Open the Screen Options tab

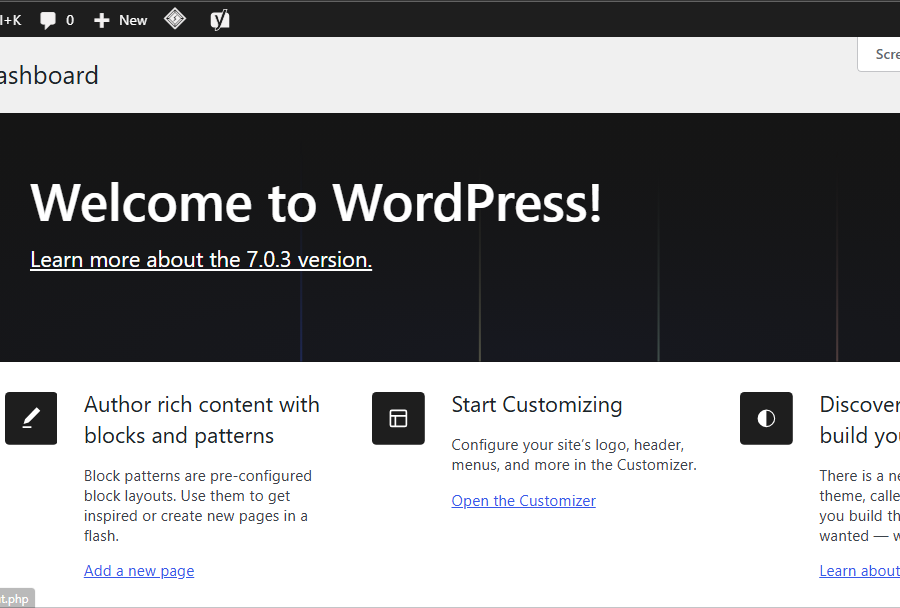879,55
